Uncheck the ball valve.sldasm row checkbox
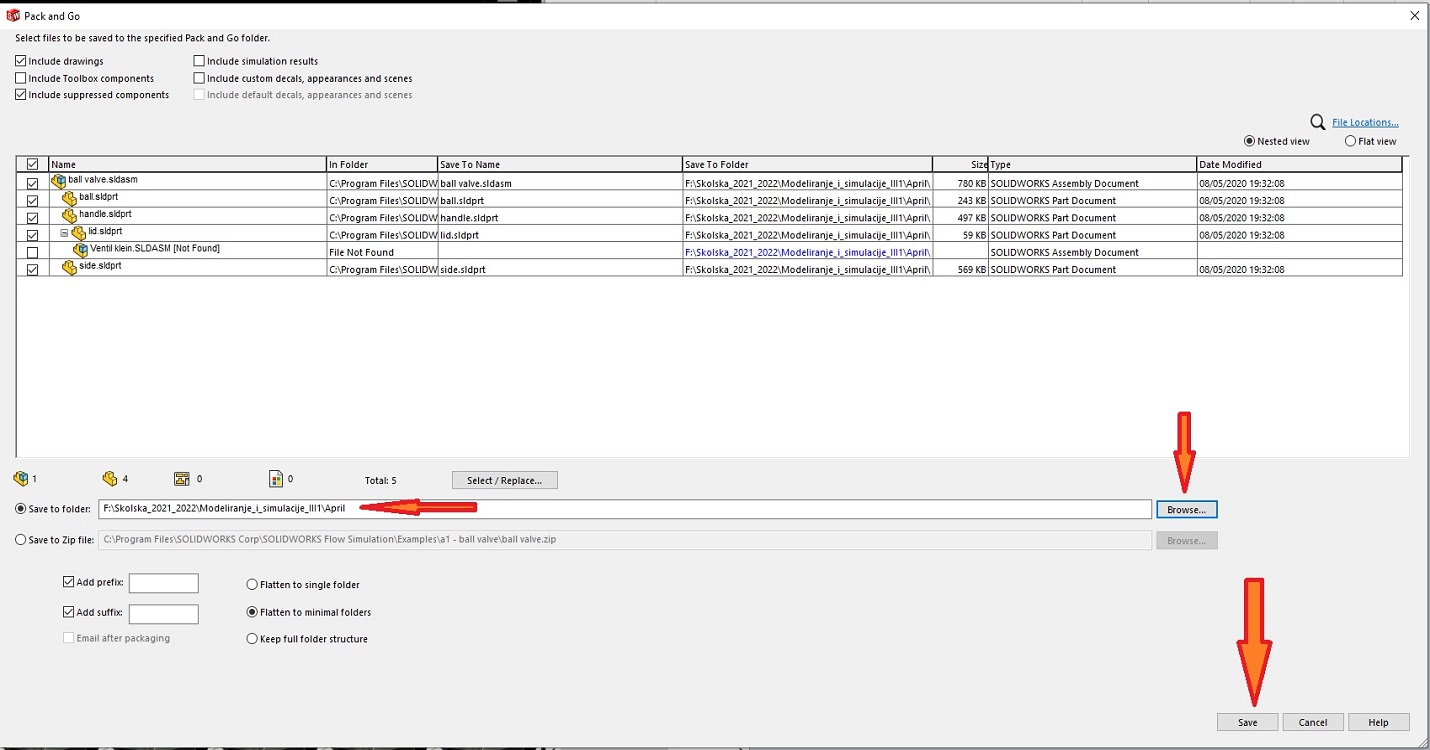1430x750 pixels. tap(33, 184)
